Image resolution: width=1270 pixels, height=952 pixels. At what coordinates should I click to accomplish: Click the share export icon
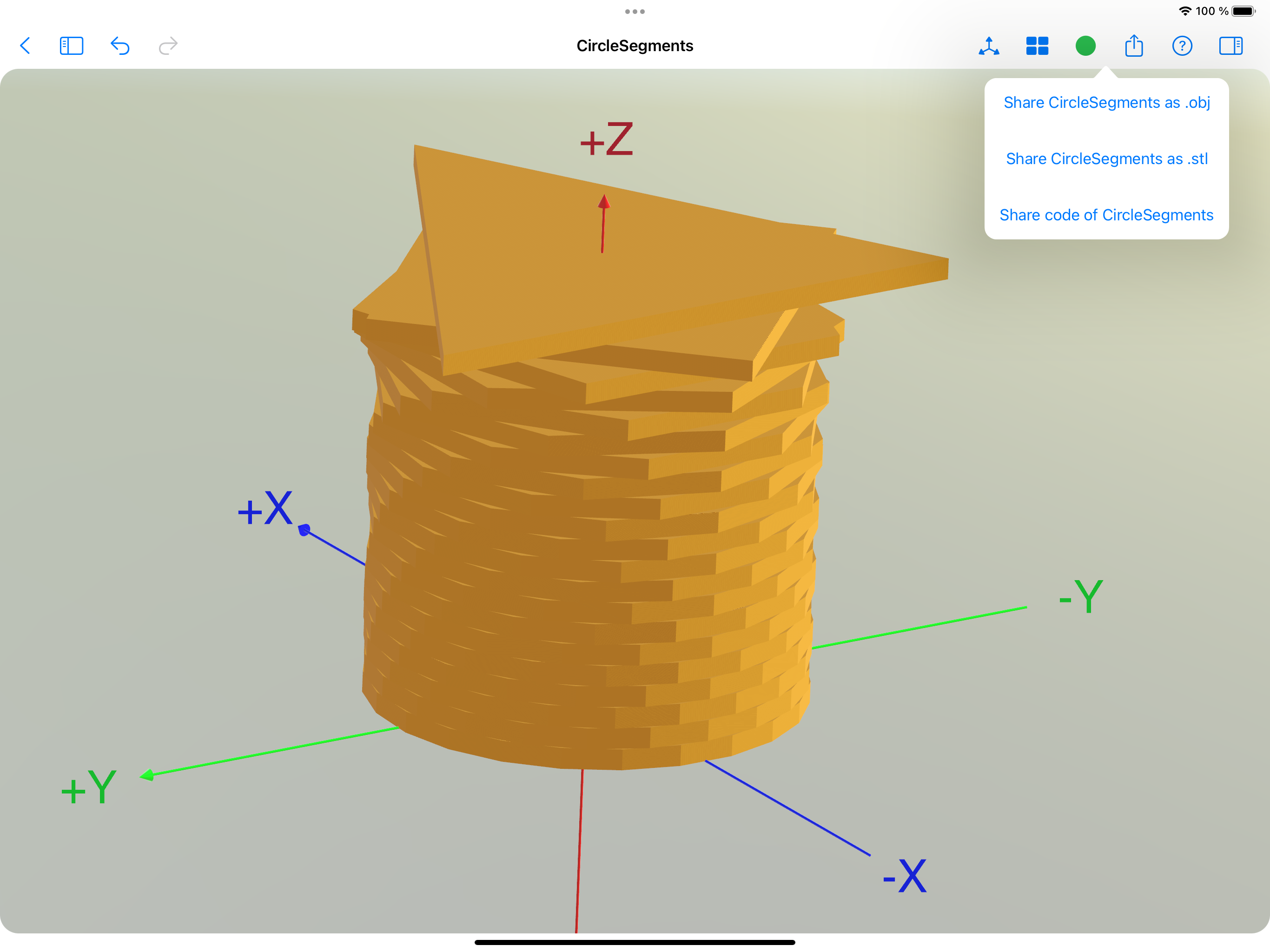1134,46
